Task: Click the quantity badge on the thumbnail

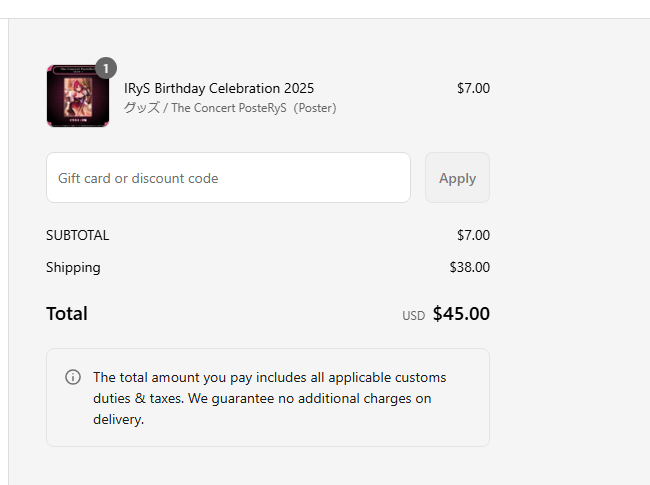Action: (106, 68)
